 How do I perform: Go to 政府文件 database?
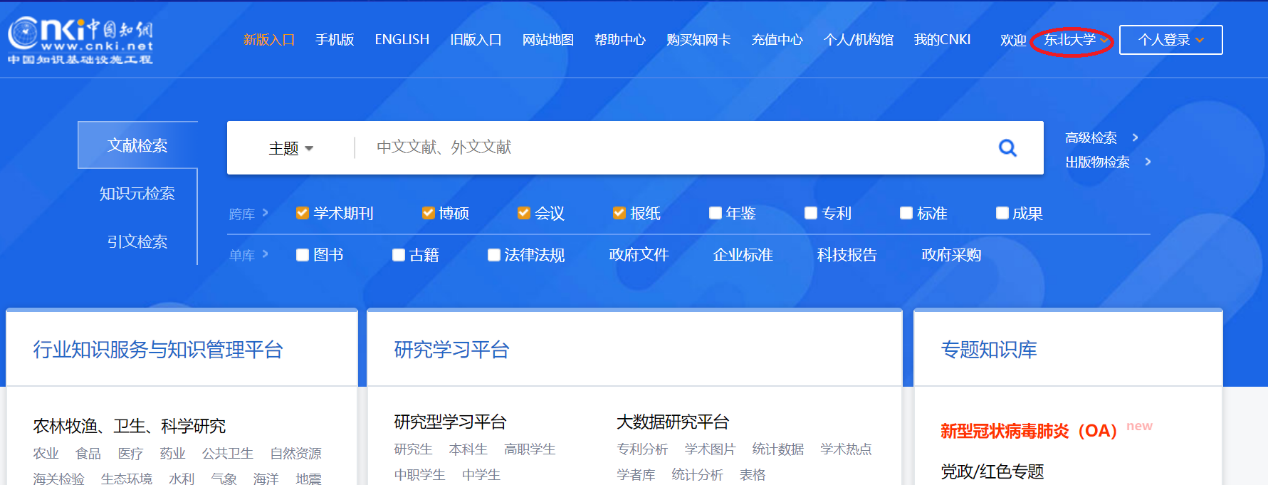pyautogui.click(x=638, y=255)
